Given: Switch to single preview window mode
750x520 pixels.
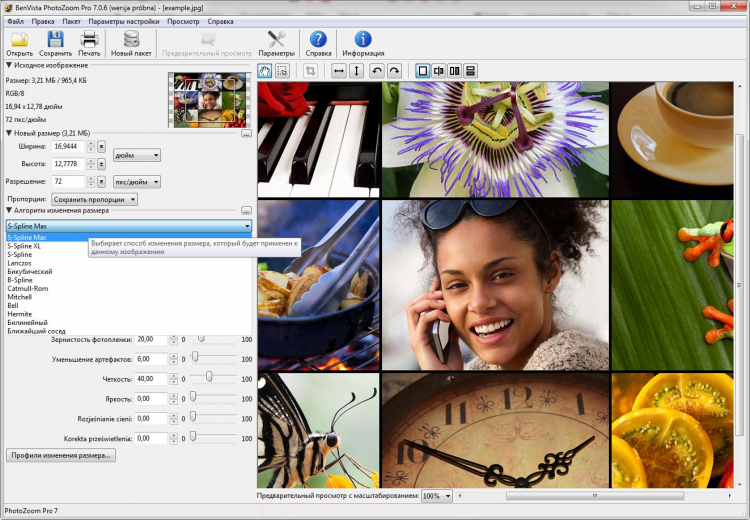Looking at the screenshot, I should click(x=422, y=71).
